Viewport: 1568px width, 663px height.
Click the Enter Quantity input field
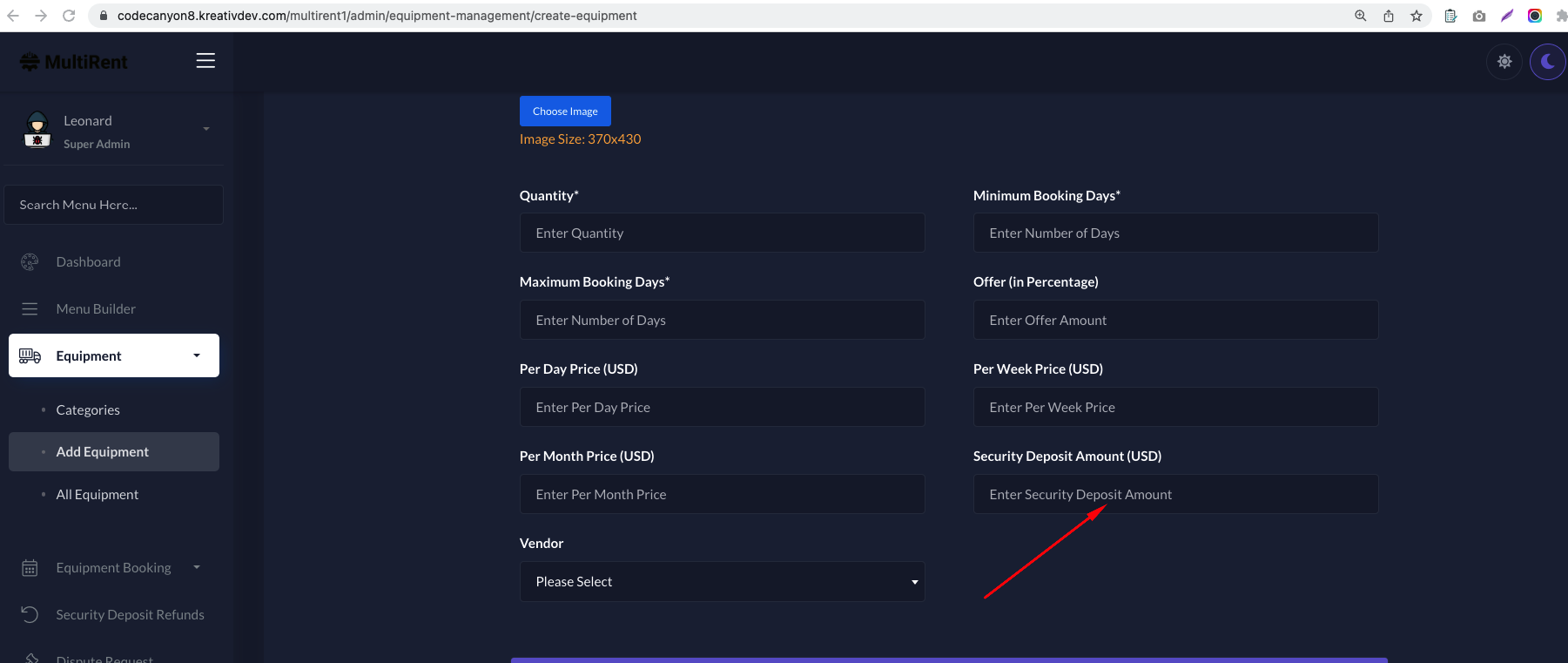coord(722,233)
